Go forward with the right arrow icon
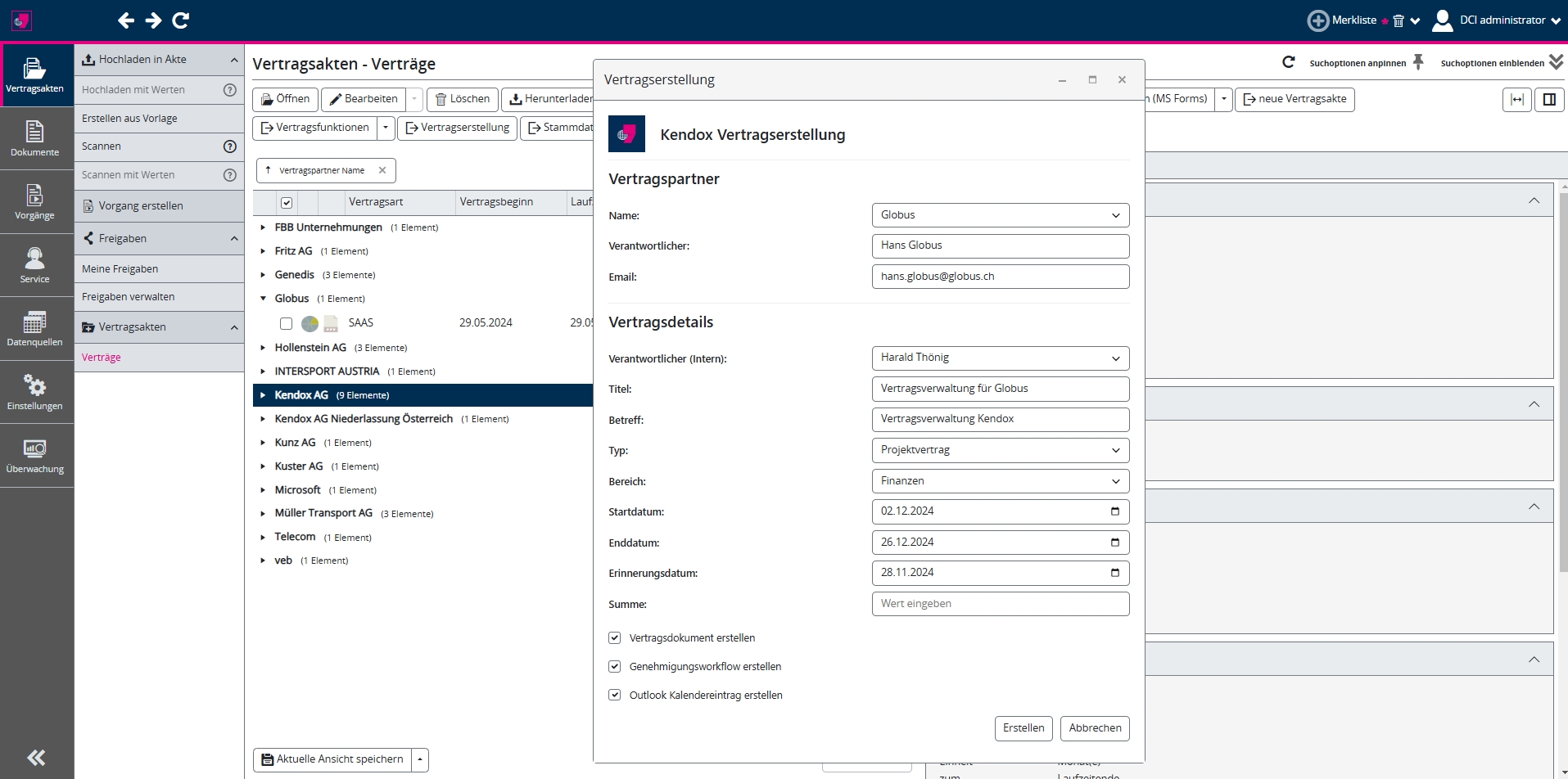Image resolution: width=1568 pixels, height=779 pixels. click(x=153, y=20)
